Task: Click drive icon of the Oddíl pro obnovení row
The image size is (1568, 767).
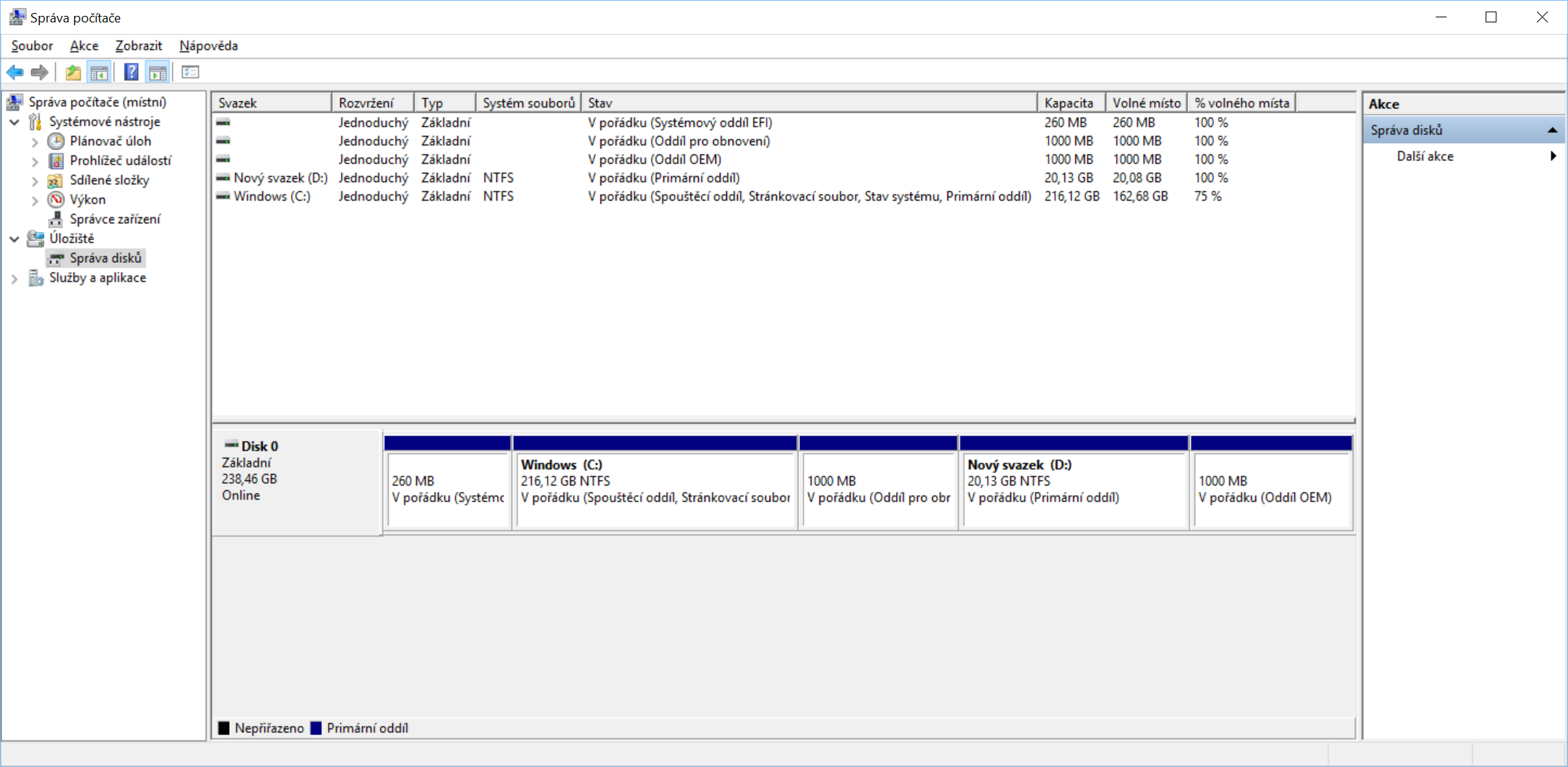Action: pyautogui.click(x=223, y=141)
